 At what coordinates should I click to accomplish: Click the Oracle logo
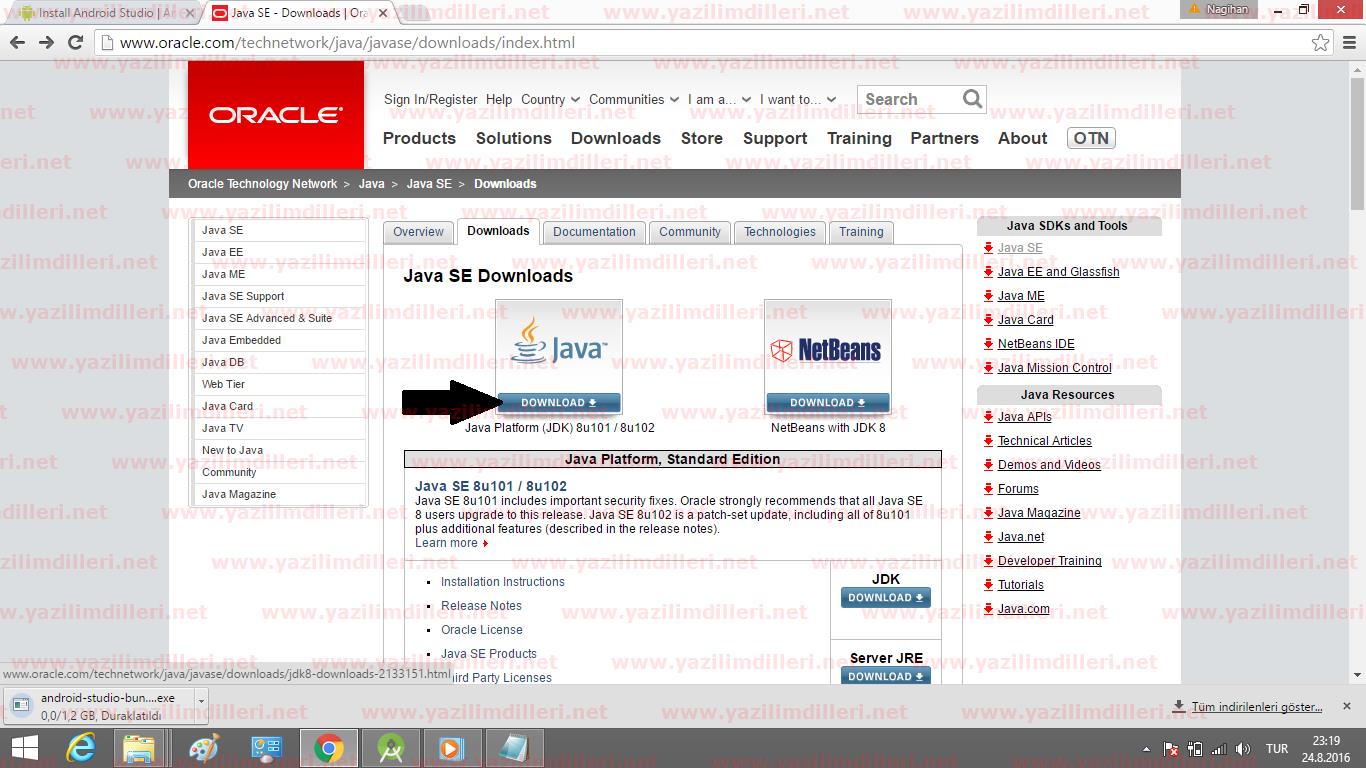(x=276, y=115)
